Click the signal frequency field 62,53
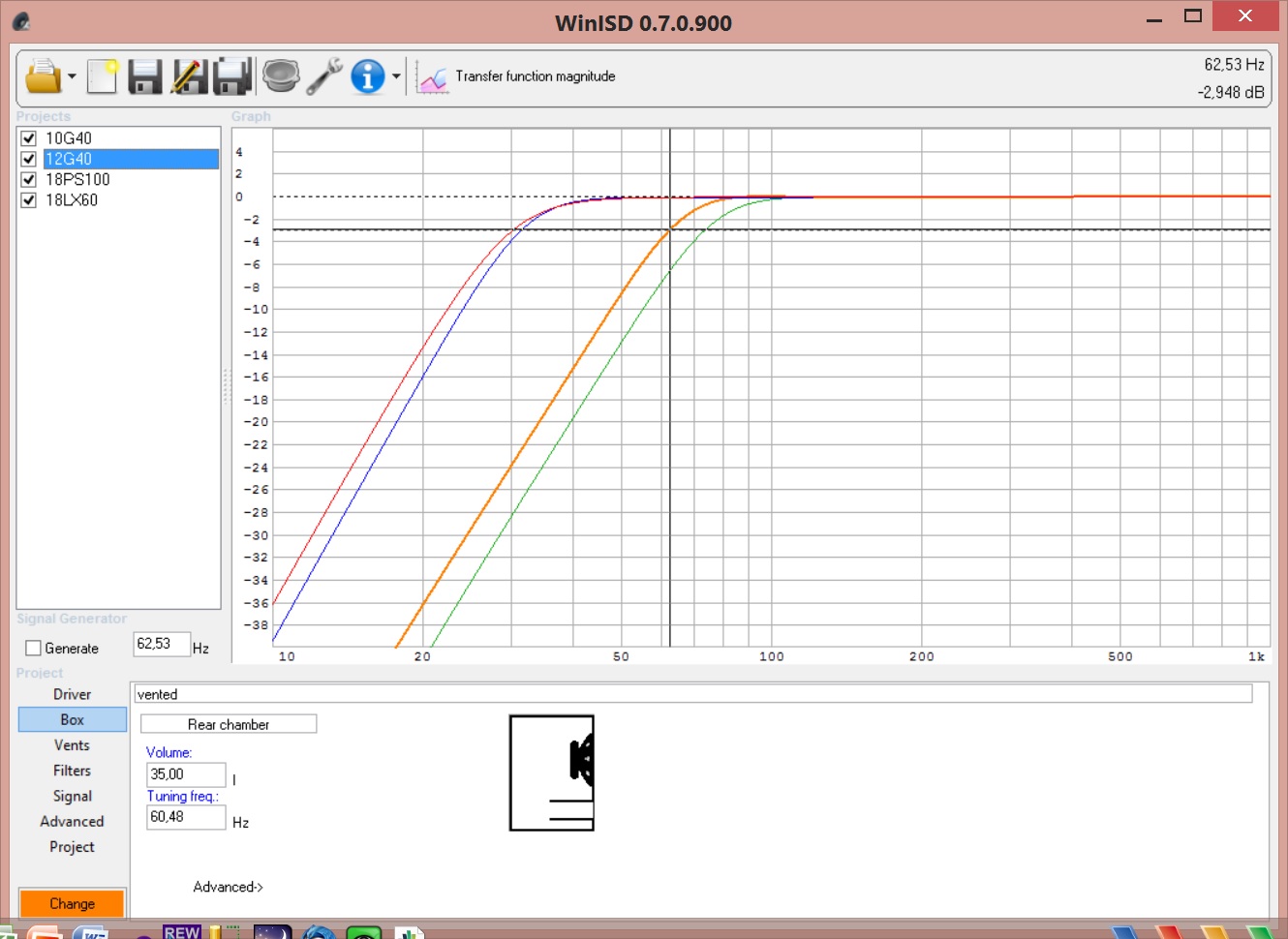Screen dimensions: 1288x939 pyautogui.click(x=161, y=644)
